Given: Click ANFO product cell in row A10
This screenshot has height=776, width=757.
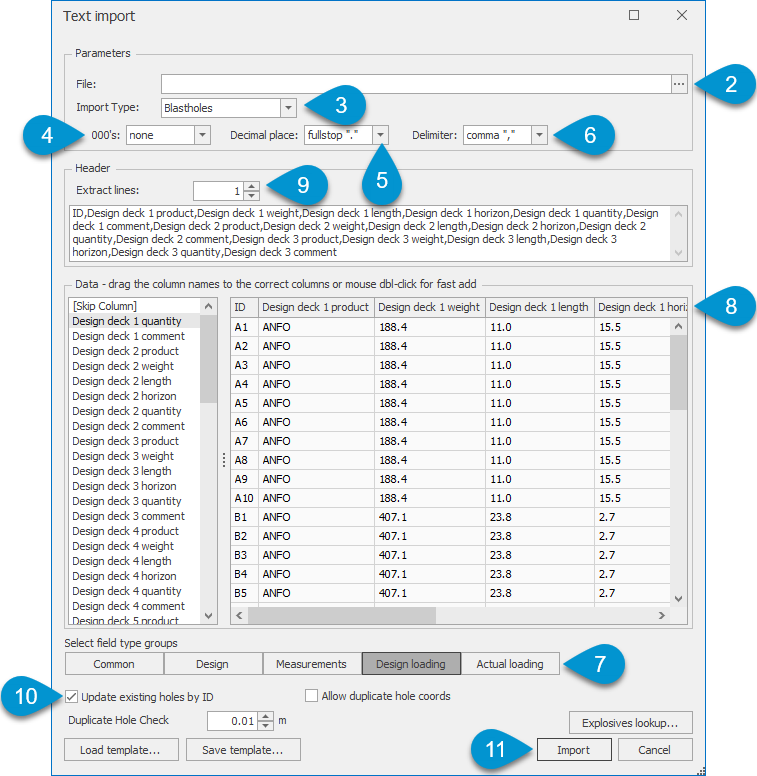Looking at the screenshot, I should 316,498.
